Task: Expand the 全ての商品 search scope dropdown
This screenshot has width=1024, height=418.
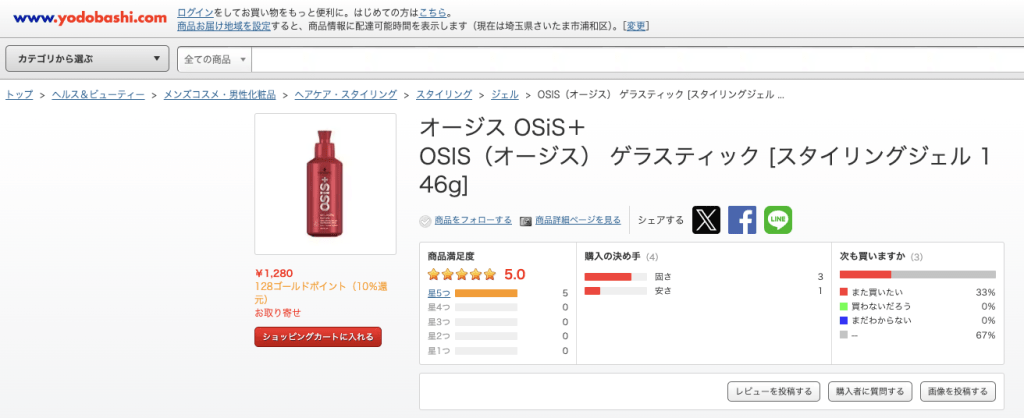Action: pos(214,59)
